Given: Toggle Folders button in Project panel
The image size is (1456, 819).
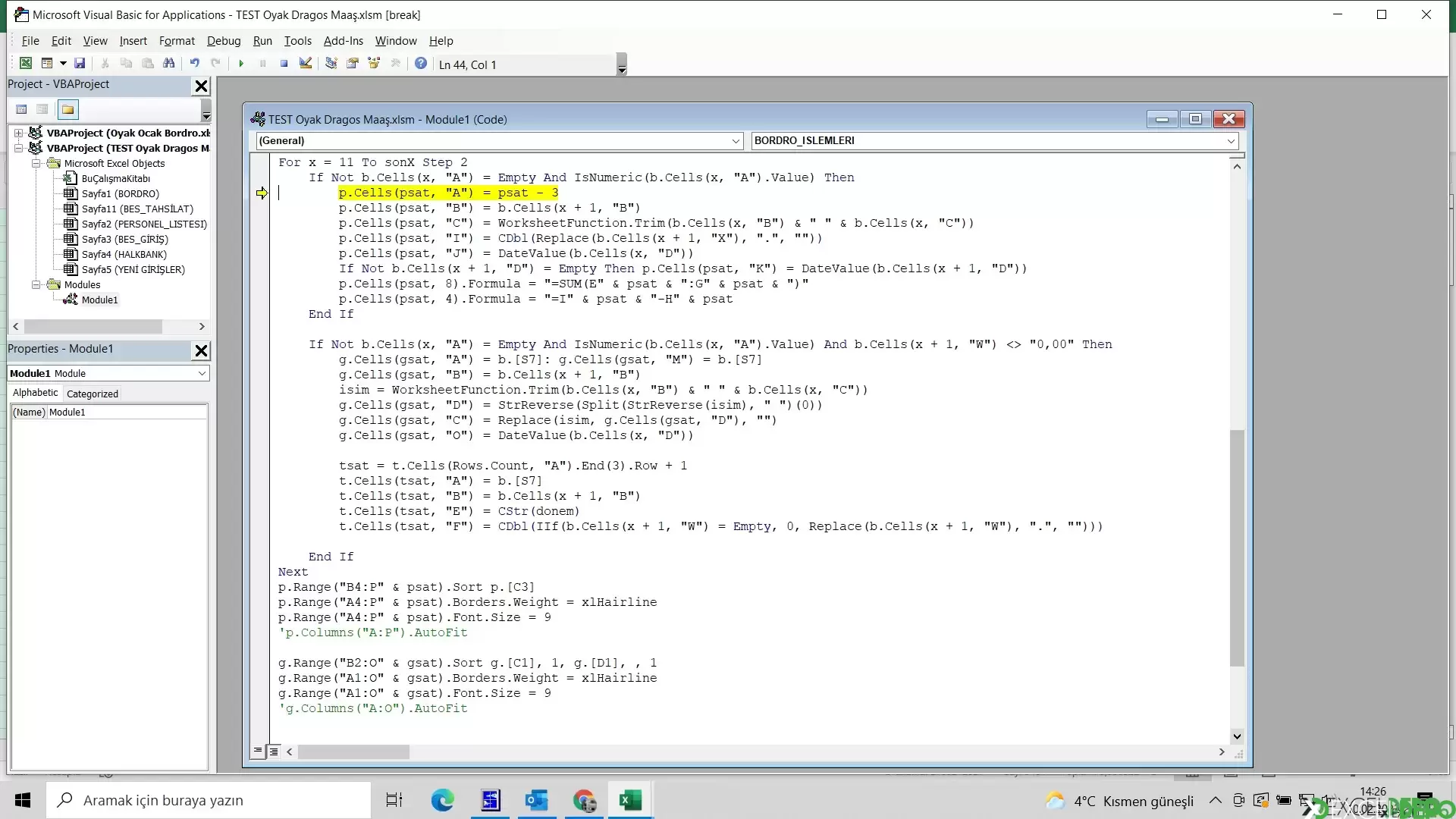Looking at the screenshot, I should pos(68,110).
